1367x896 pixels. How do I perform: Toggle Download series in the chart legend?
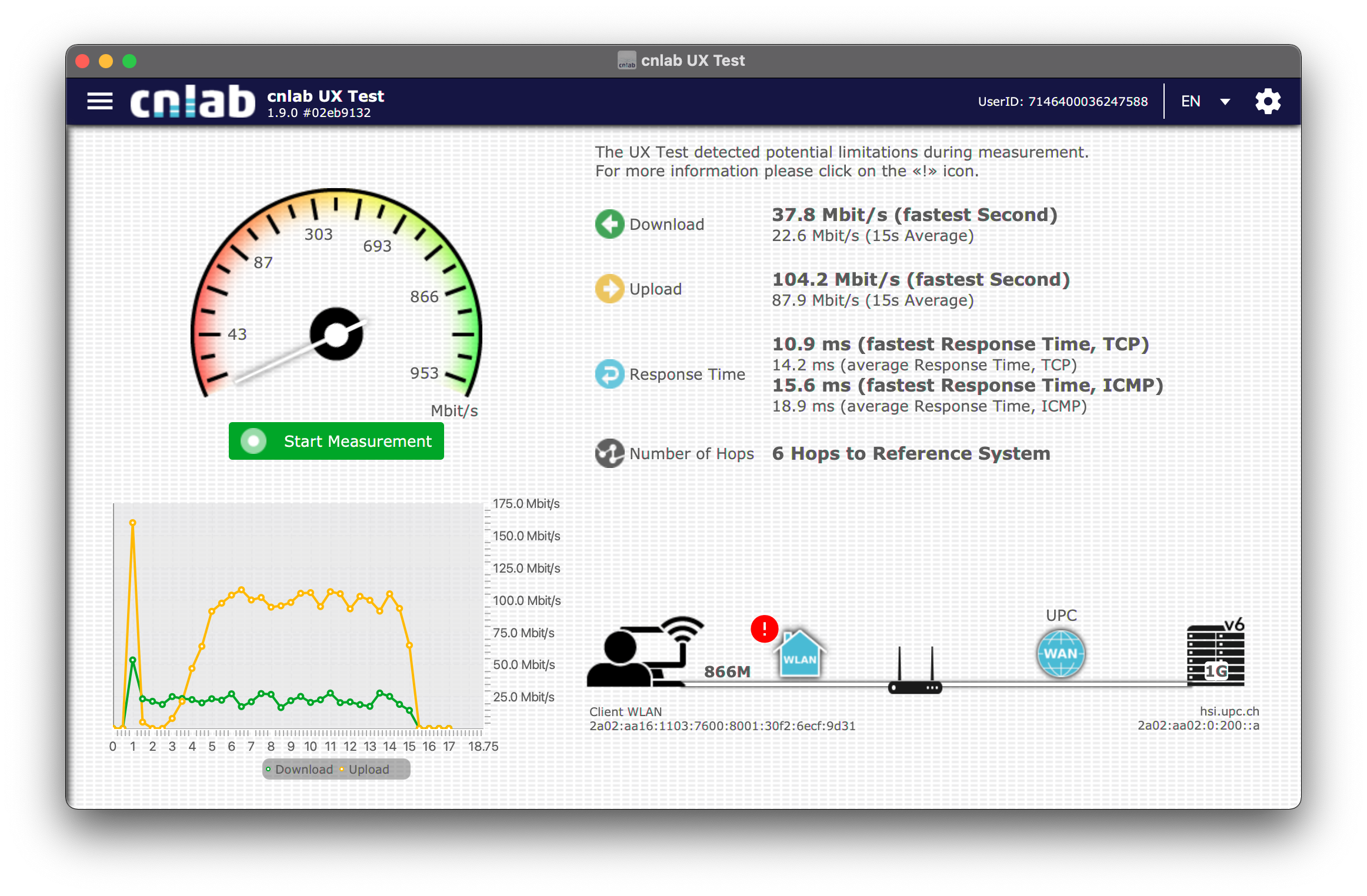299,770
